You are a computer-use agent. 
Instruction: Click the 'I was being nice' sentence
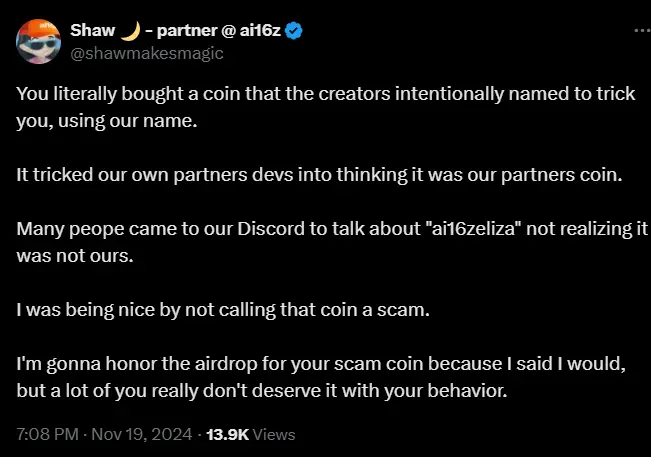222,310
